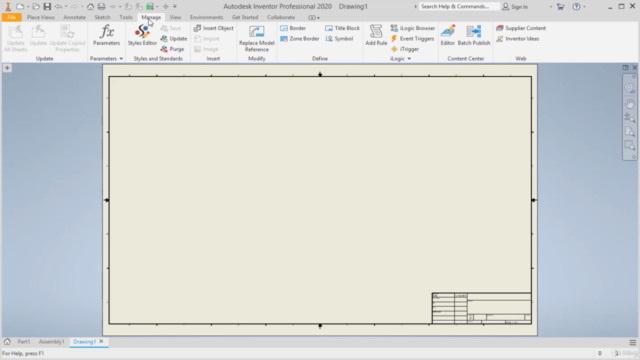
Task: Go to Home from quick access toolbar
Action: click(x=90, y=7)
